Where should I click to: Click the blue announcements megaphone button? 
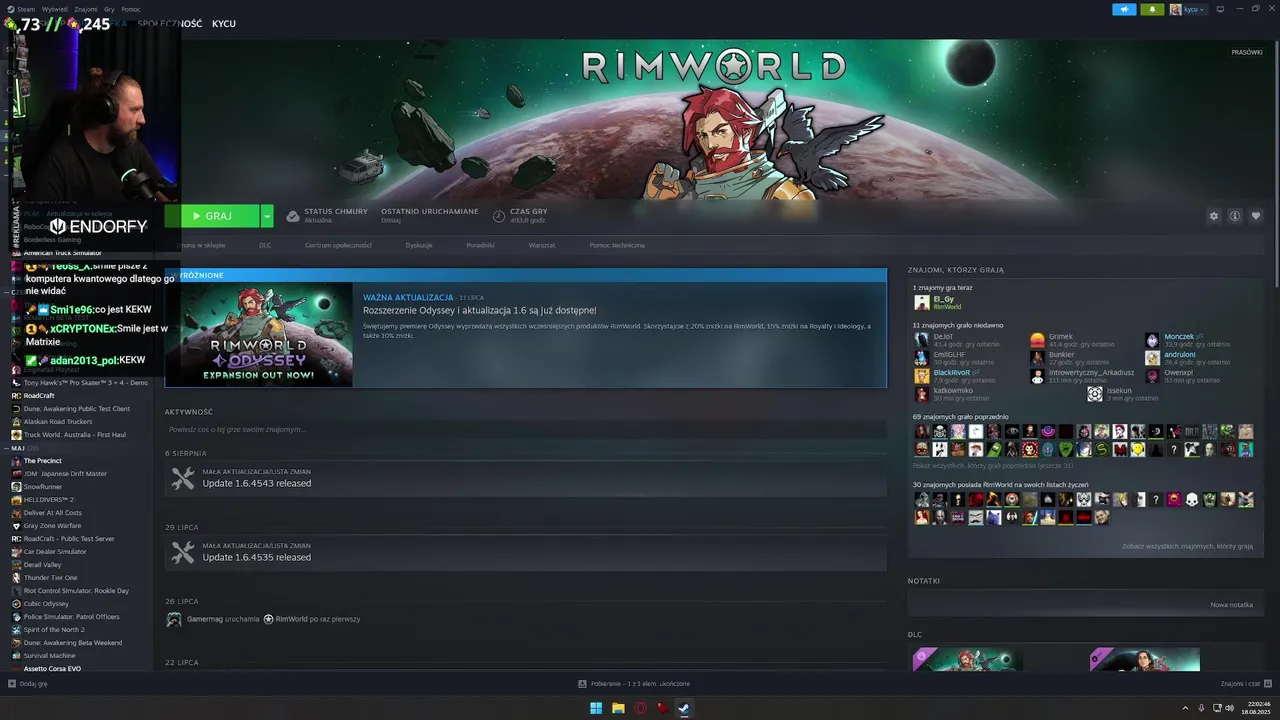(x=1124, y=9)
